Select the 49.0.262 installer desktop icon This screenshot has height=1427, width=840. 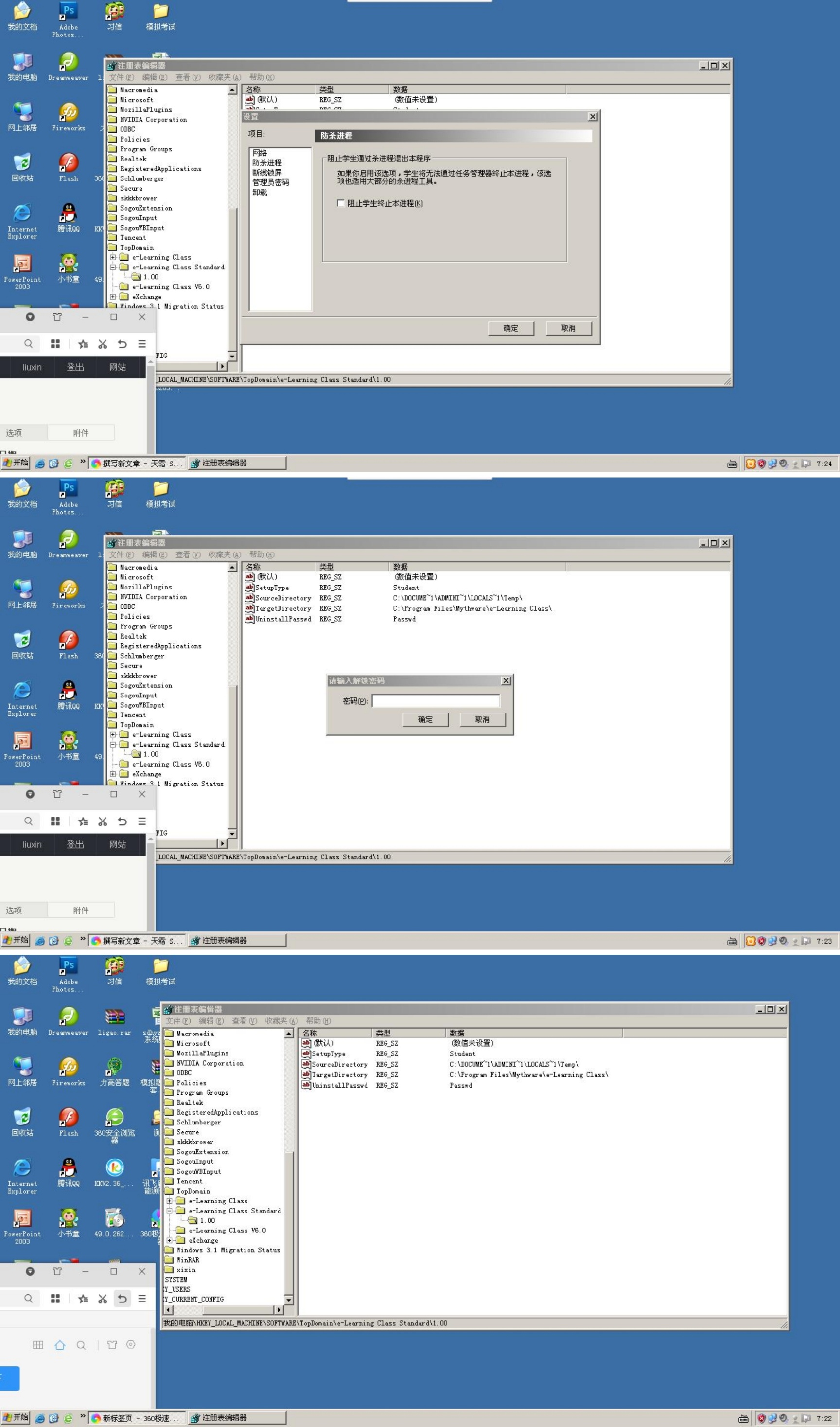pyautogui.click(x=114, y=1219)
